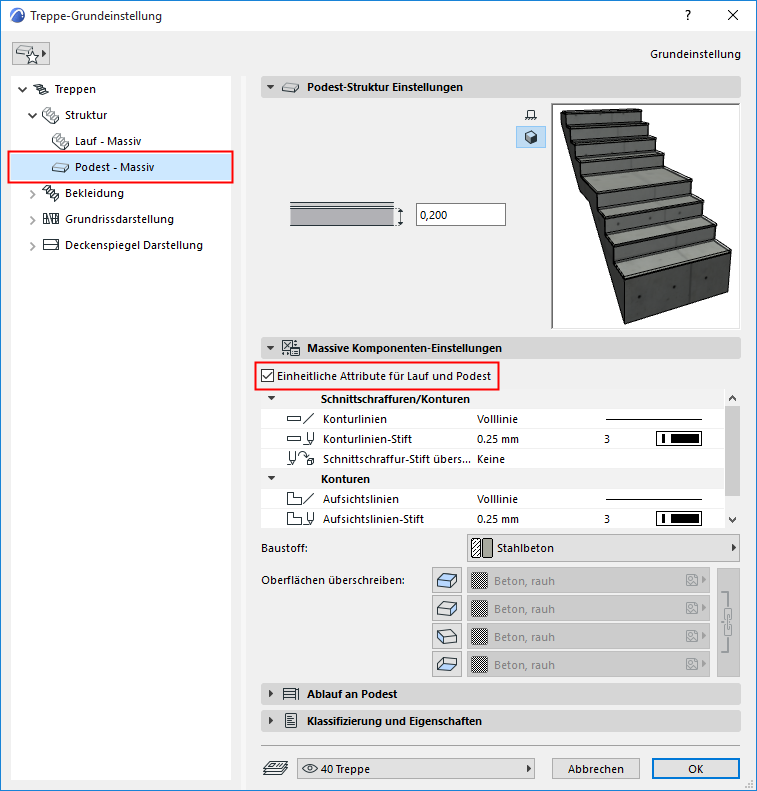757x791 pixels.
Task: Collapse the Treppen tree node
Action: 22,90
